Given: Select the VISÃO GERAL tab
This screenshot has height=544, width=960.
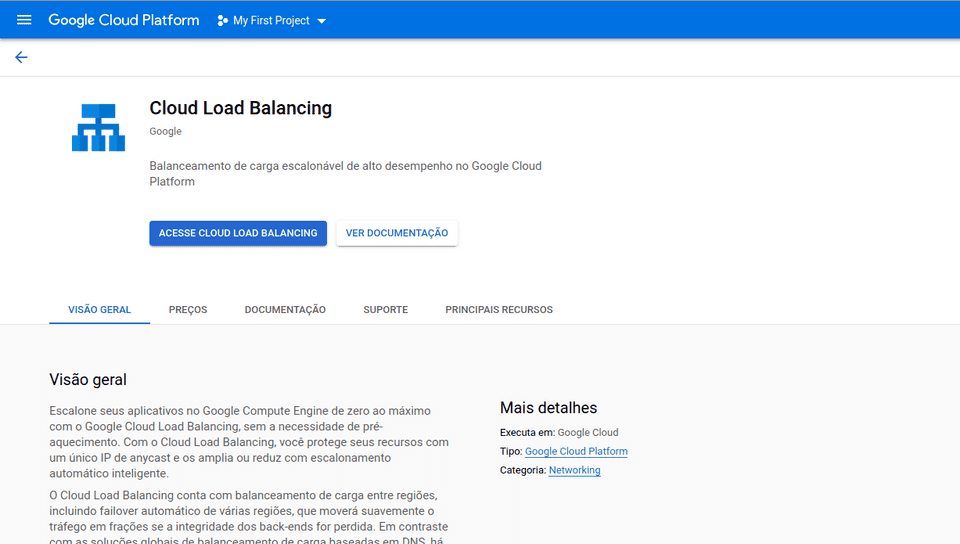Looking at the screenshot, I should (99, 310).
